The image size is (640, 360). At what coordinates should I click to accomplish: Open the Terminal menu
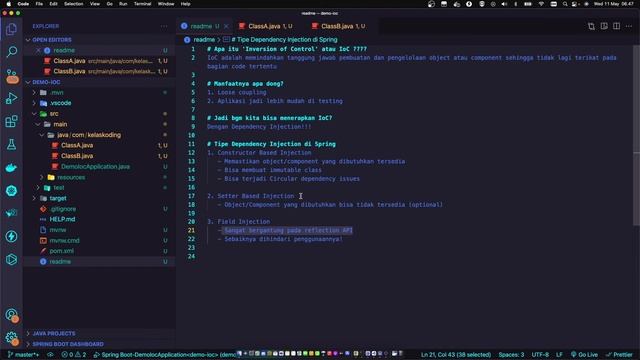click(142, 4)
